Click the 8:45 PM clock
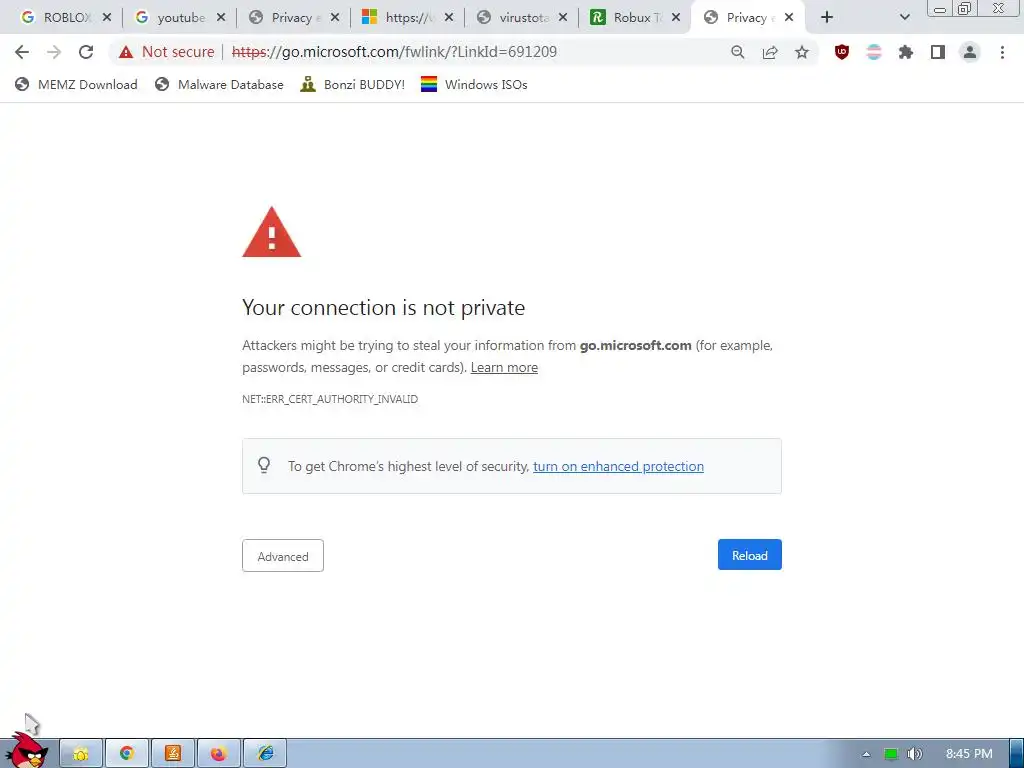1024x768 pixels. pos(969,754)
